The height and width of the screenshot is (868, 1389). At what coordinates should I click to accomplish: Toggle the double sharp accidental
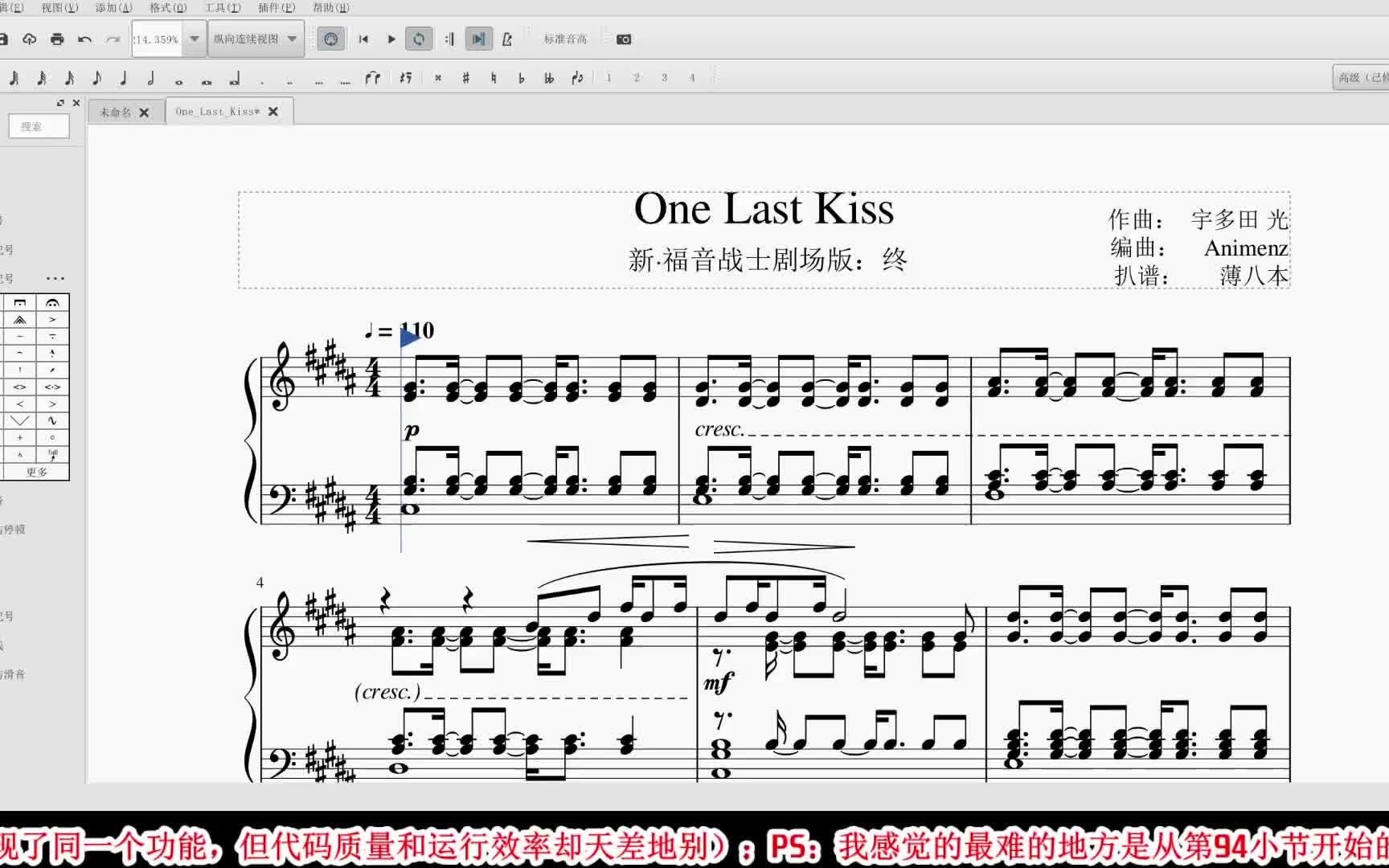click(x=438, y=78)
